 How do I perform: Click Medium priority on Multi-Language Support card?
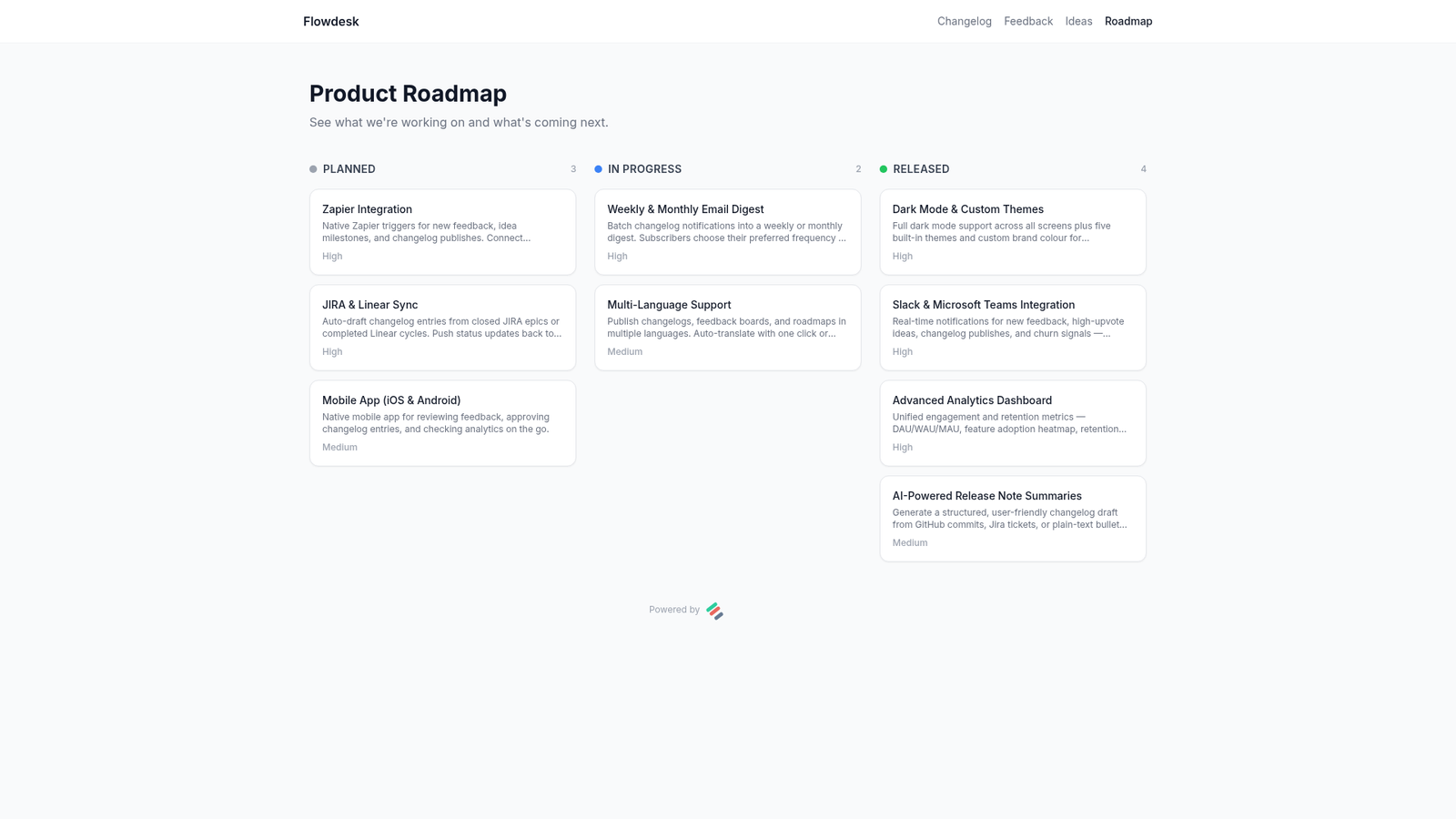point(624,351)
